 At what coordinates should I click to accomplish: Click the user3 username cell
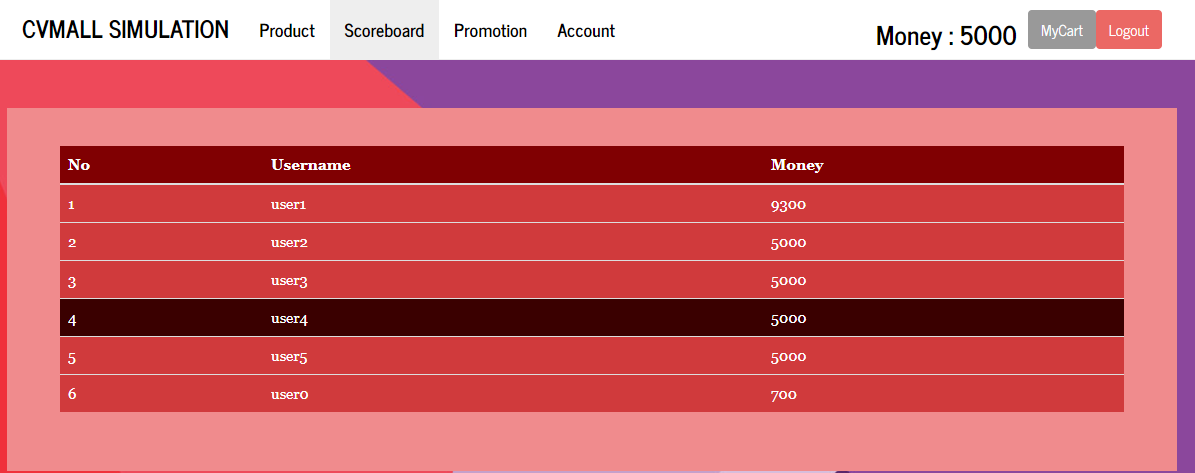pos(289,281)
